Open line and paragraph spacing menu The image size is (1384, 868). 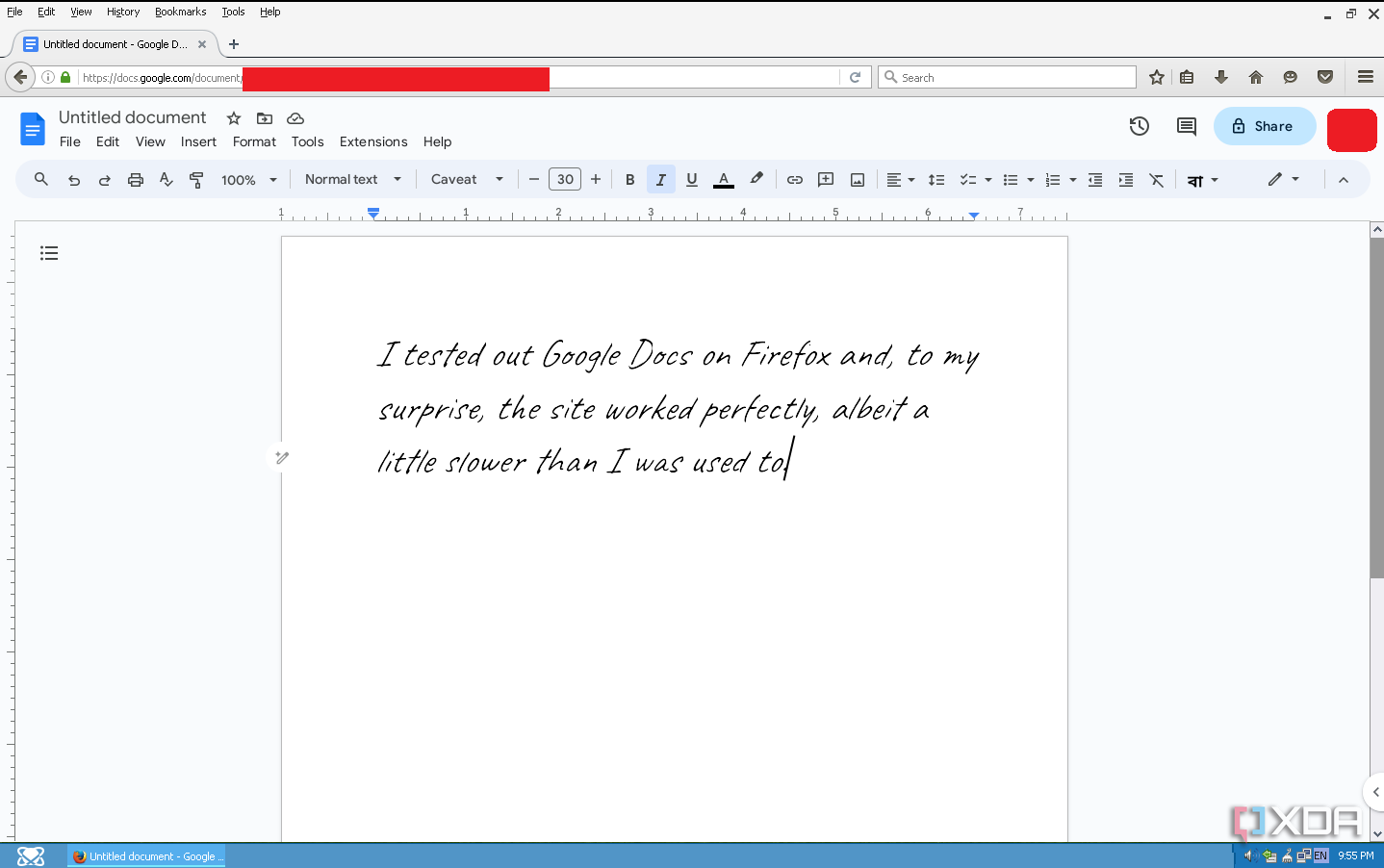tap(935, 180)
